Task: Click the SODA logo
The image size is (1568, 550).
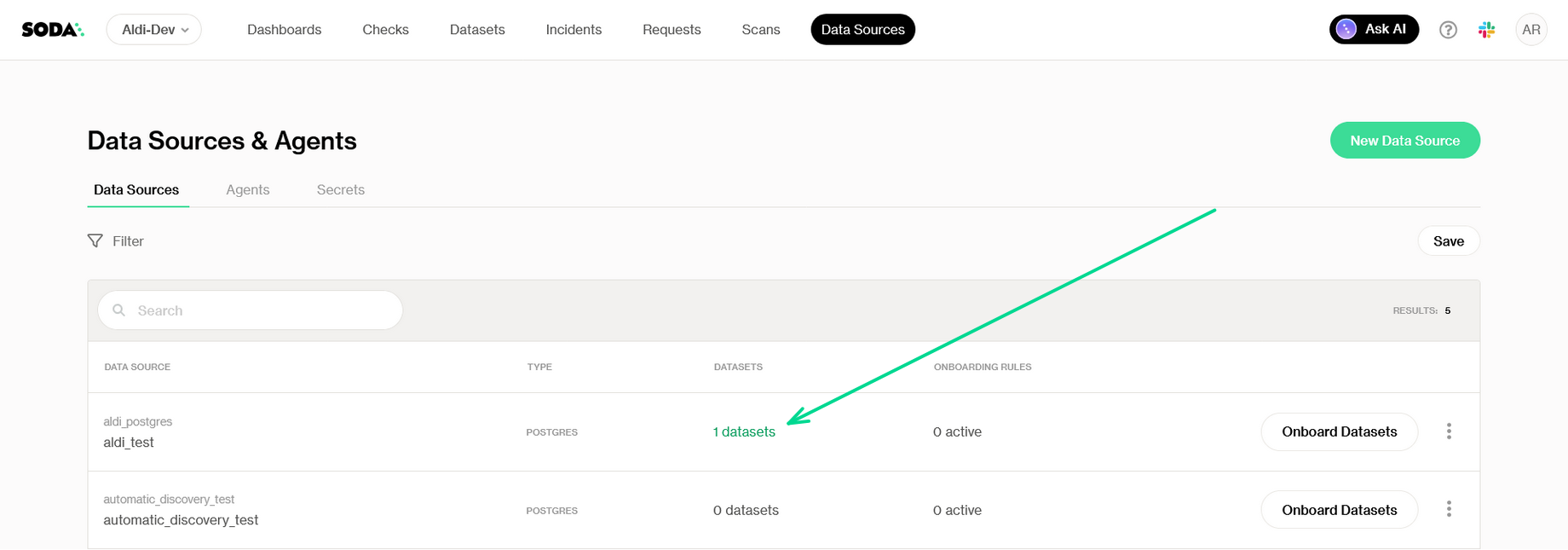Action: 52,30
